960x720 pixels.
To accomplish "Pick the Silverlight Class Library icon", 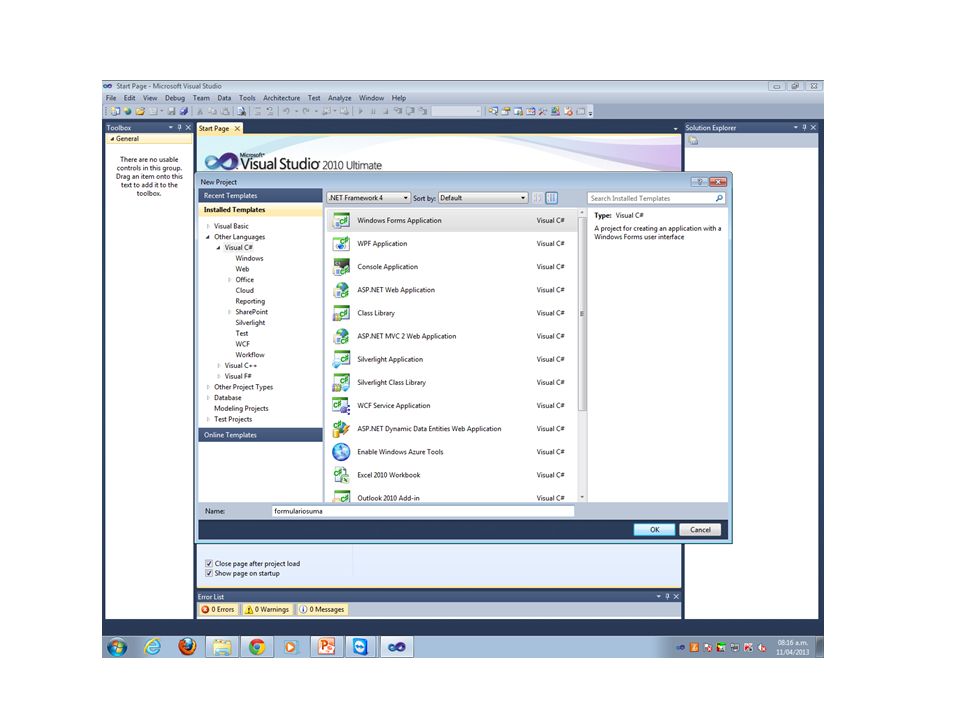I will coord(341,383).
